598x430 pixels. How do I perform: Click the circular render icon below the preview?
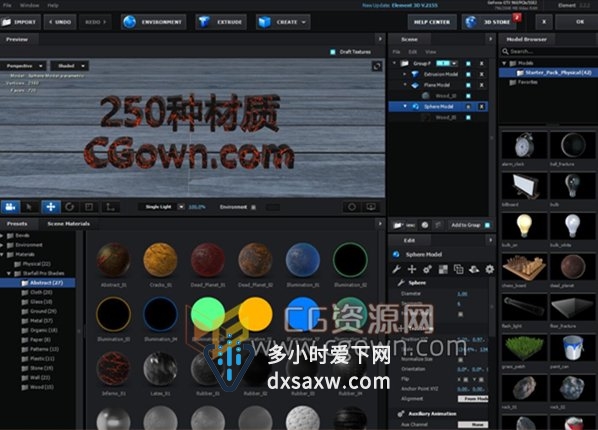[x=352, y=207]
